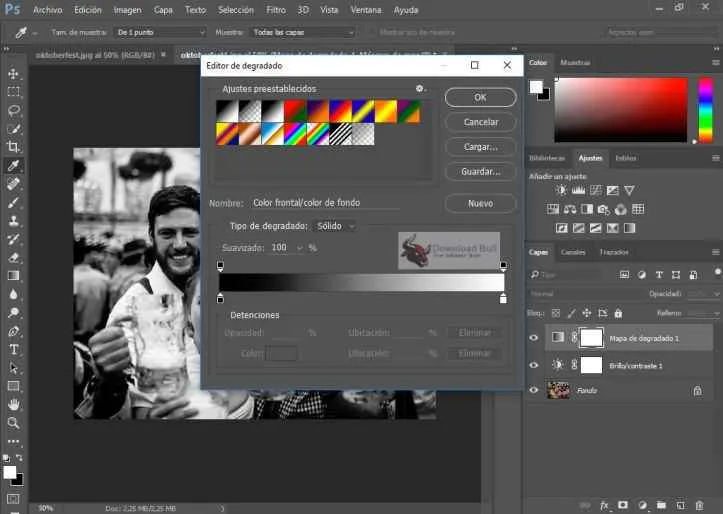The width and height of the screenshot is (723, 514).
Task: Click Mapa de degradado 1 layer mask thumbnail
Action: [591, 338]
